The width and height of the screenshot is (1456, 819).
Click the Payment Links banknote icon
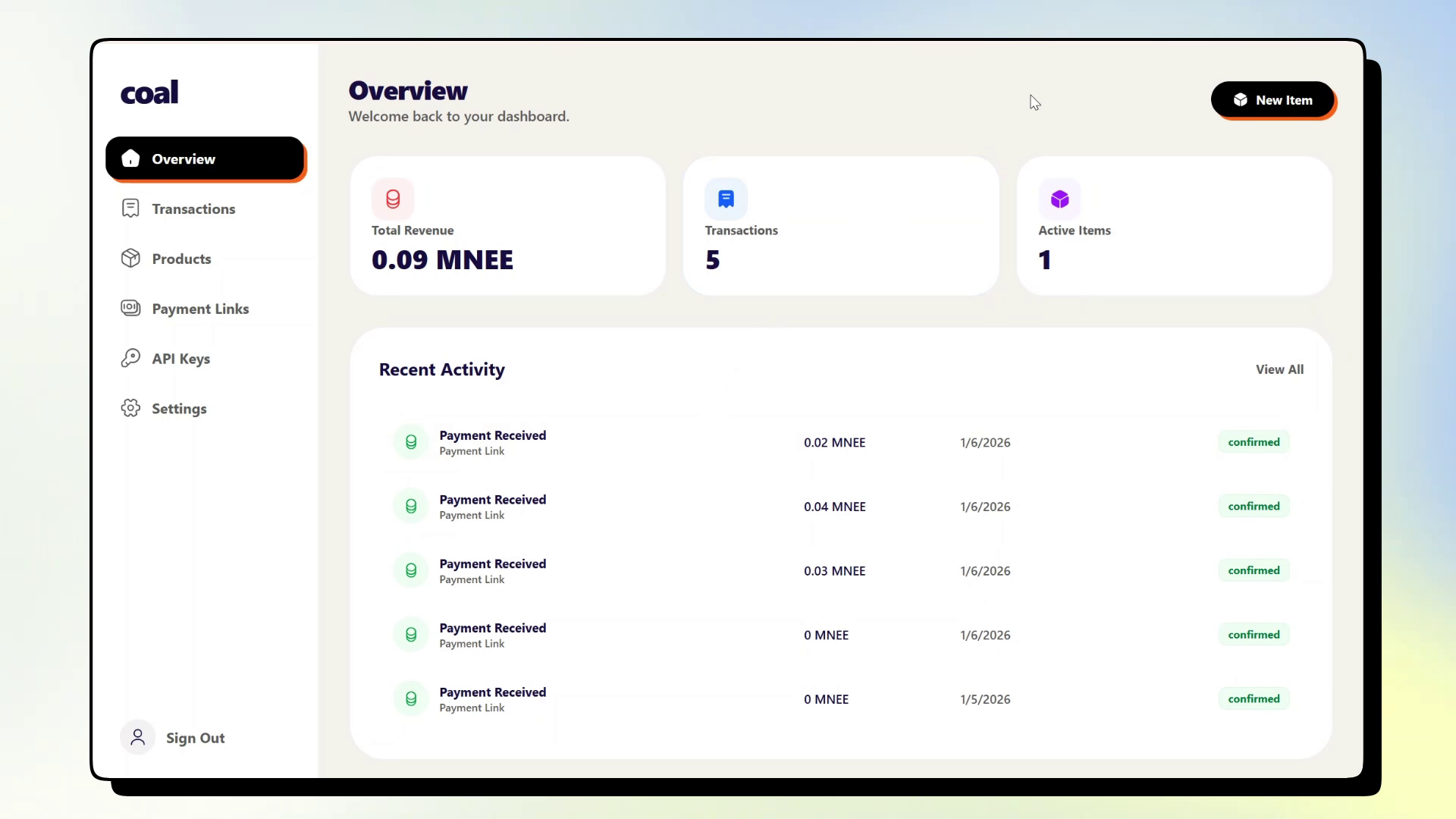(x=130, y=308)
